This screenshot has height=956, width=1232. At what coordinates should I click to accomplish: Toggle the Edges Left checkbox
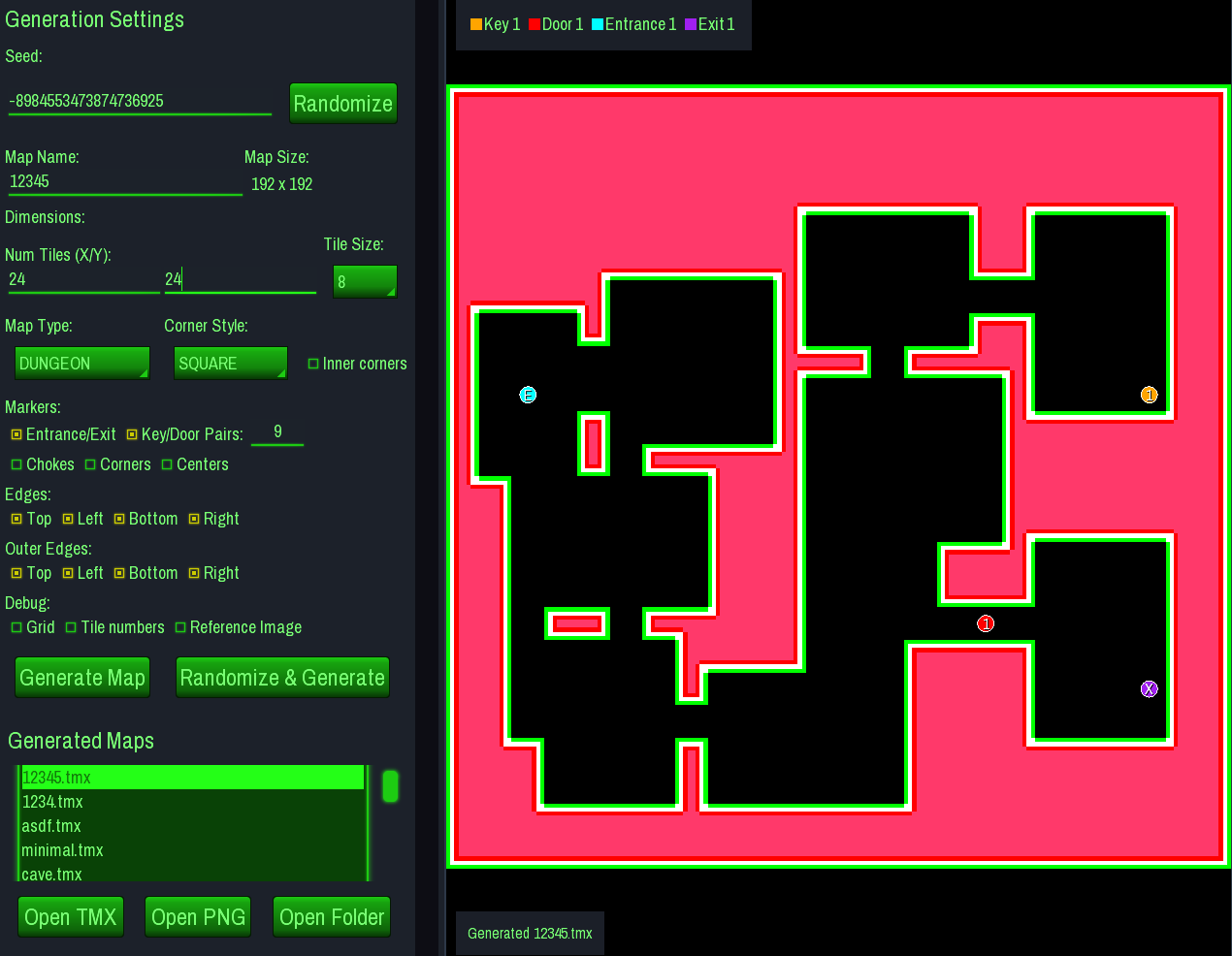68,519
